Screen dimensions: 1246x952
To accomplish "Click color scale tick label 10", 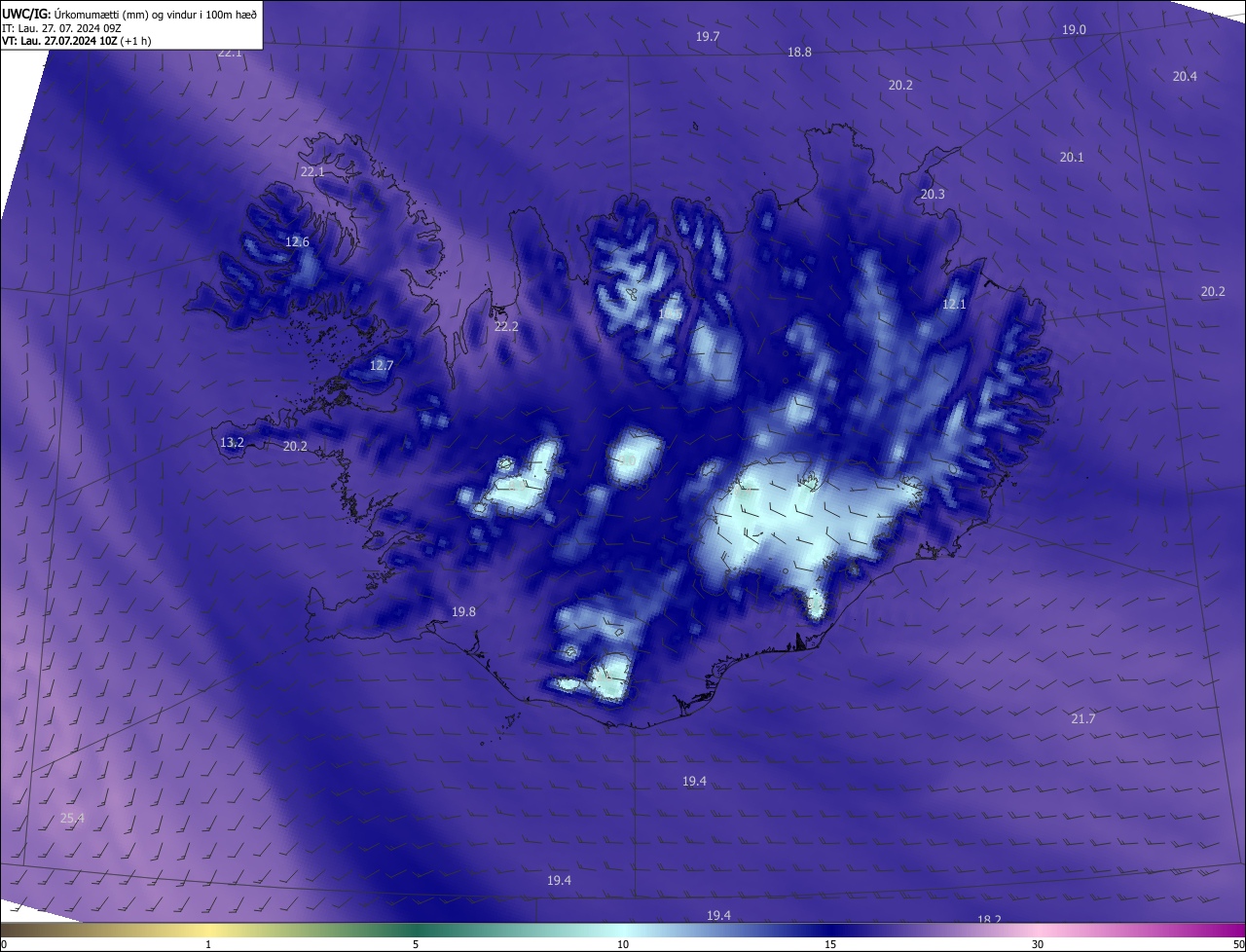I will (x=623, y=944).
